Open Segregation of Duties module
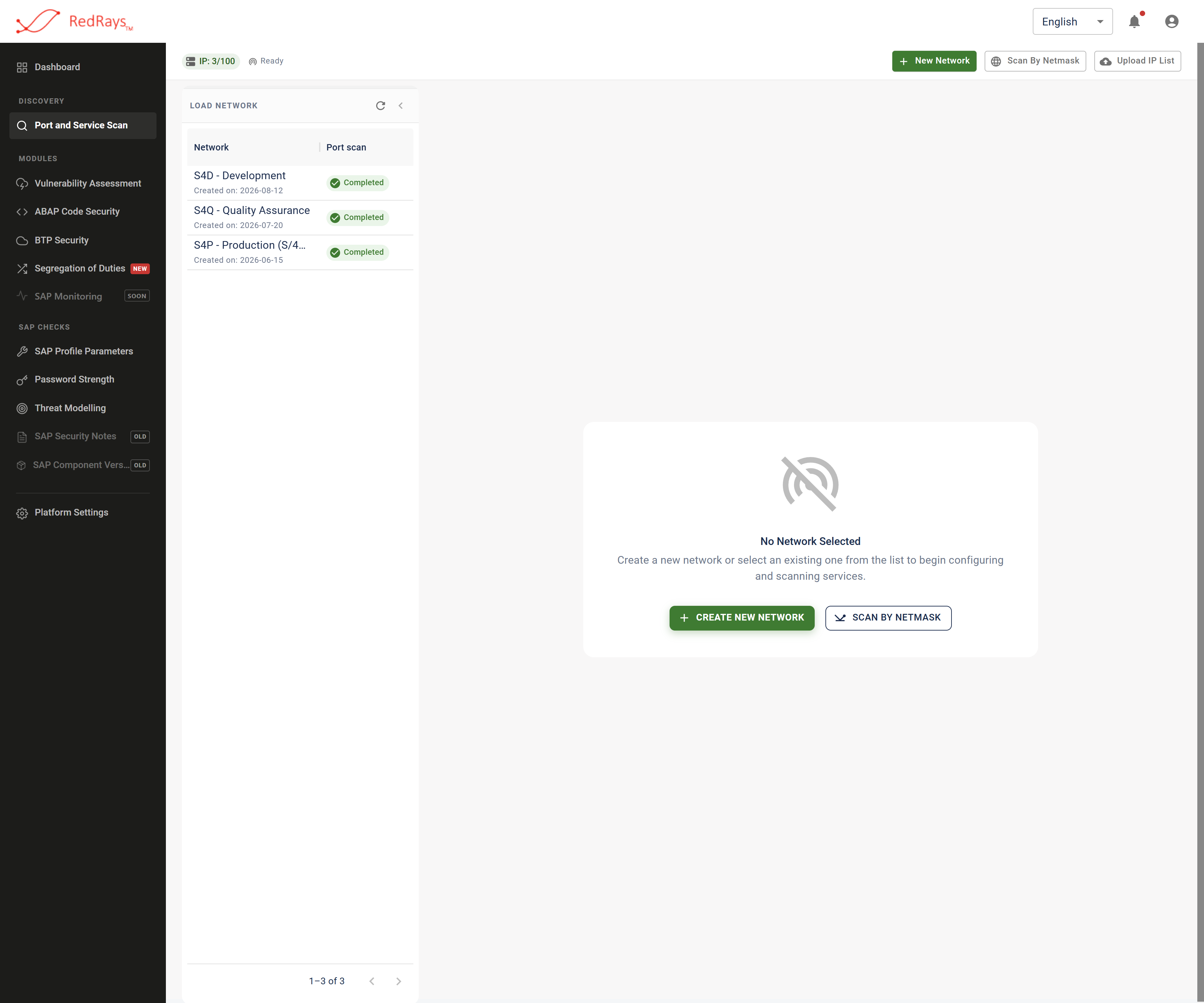This screenshot has height=1003, width=1204. [x=83, y=268]
